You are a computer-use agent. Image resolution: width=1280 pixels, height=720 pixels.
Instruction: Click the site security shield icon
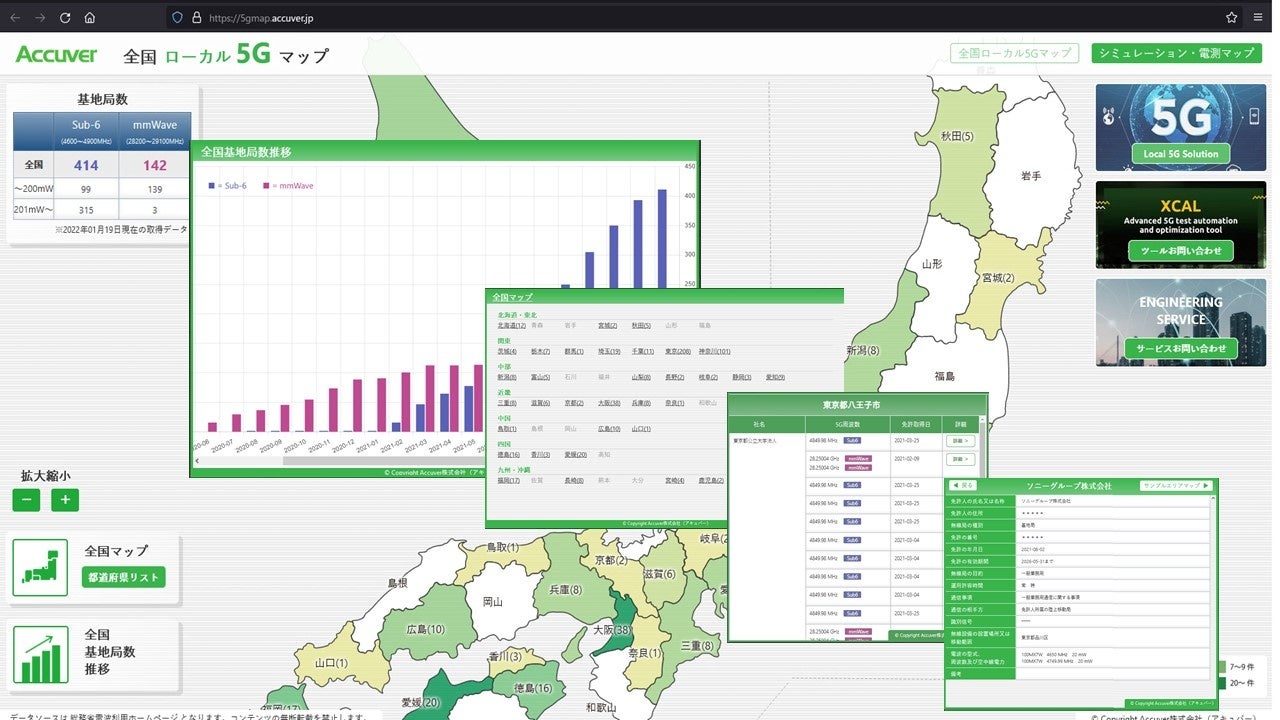[x=177, y=17]
